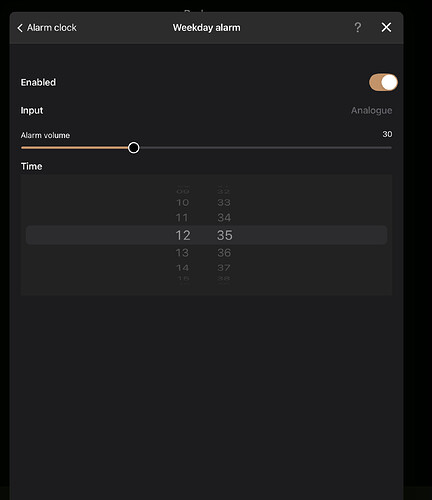Click the Alarm volume slider handle
The width and height of the screenshot is (432, 500).
(134, 148)
